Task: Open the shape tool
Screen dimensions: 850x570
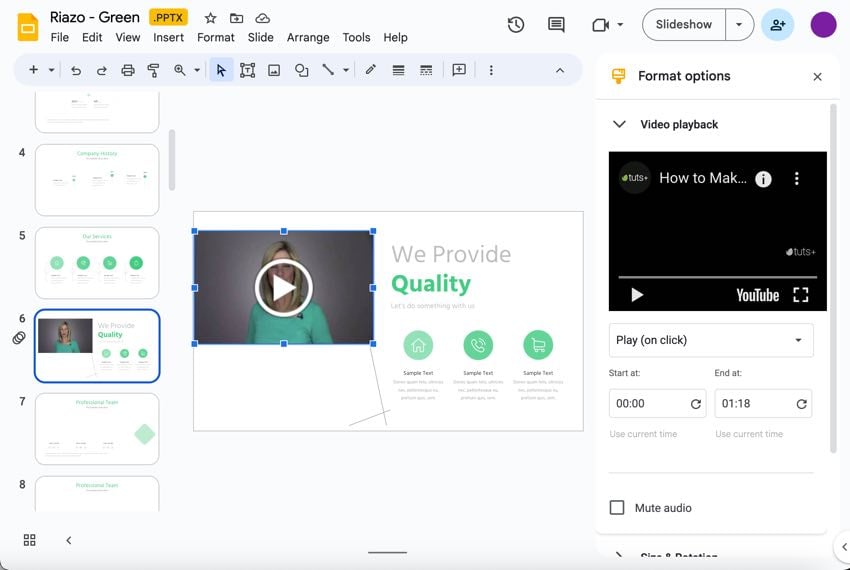Action: (301, 70)
